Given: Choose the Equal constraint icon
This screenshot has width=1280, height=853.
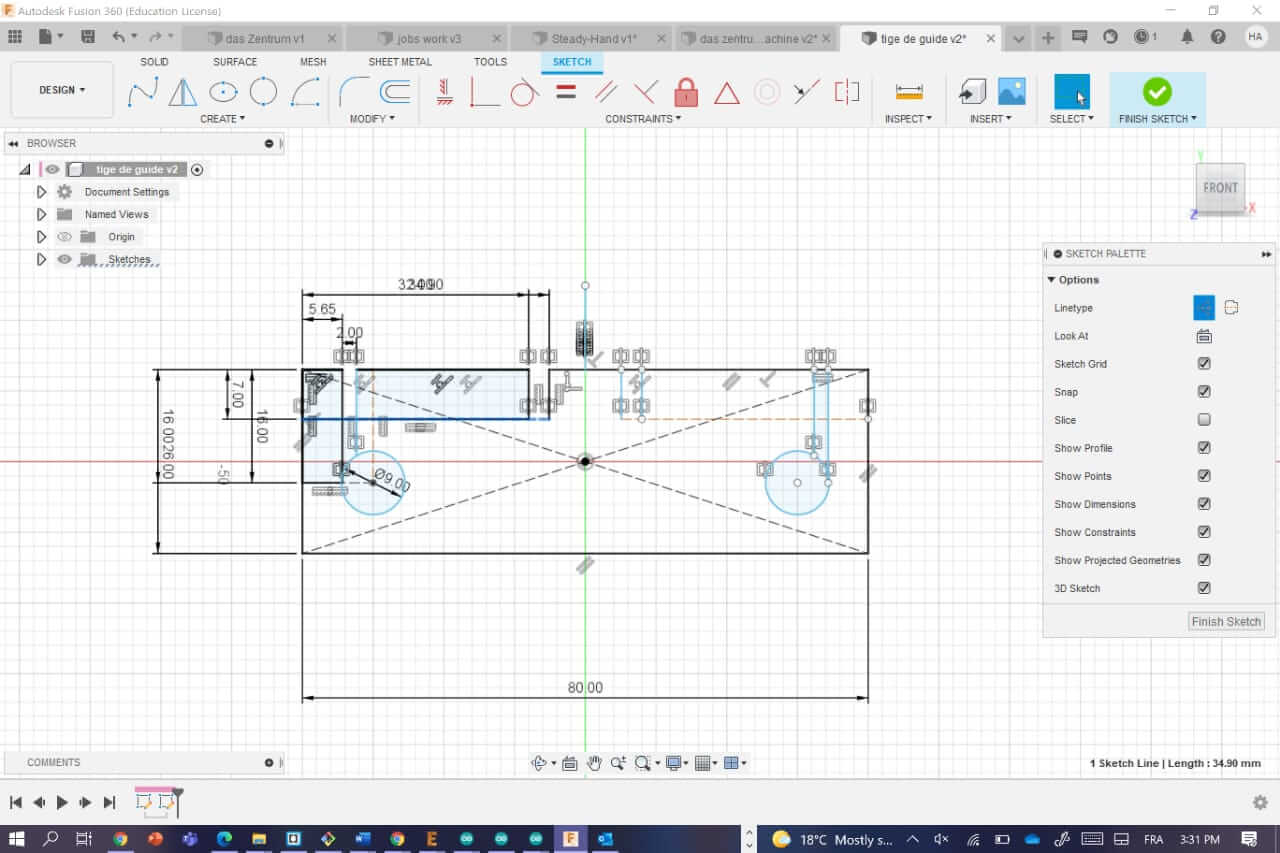Looking at the screenshot, I should point(565,92).
